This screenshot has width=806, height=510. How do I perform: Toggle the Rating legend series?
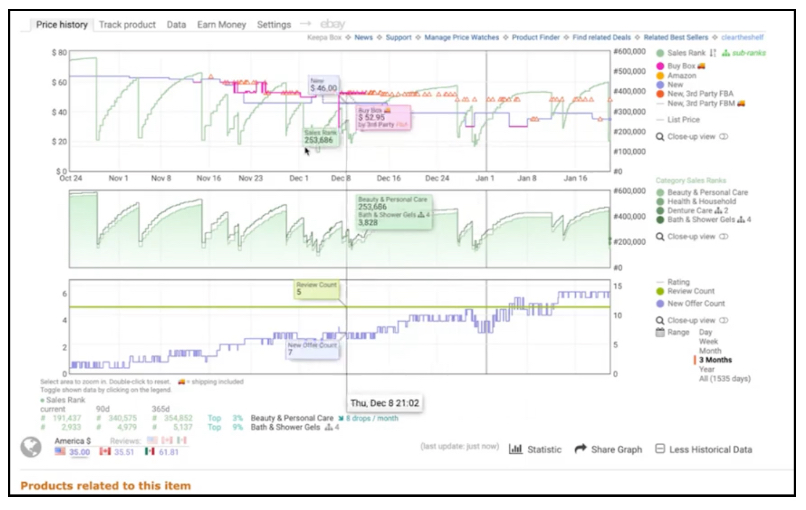click(x=673, y=282)
